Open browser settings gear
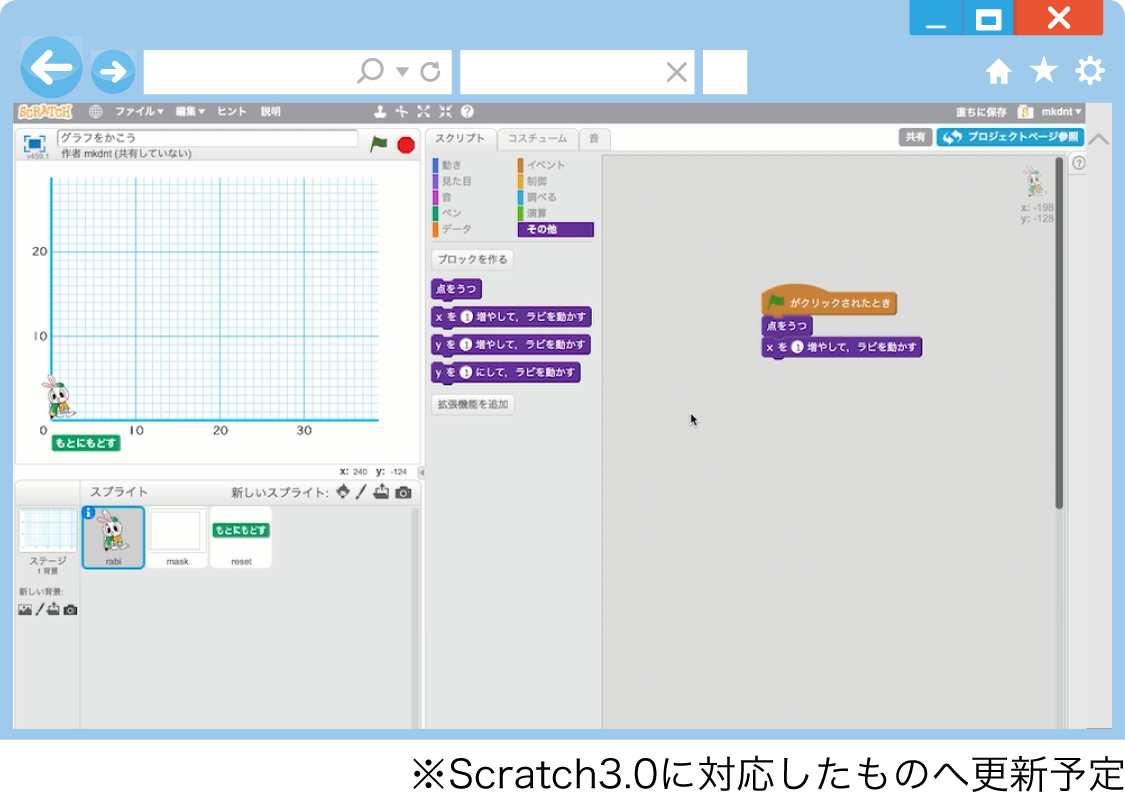 click(1090, 71)
